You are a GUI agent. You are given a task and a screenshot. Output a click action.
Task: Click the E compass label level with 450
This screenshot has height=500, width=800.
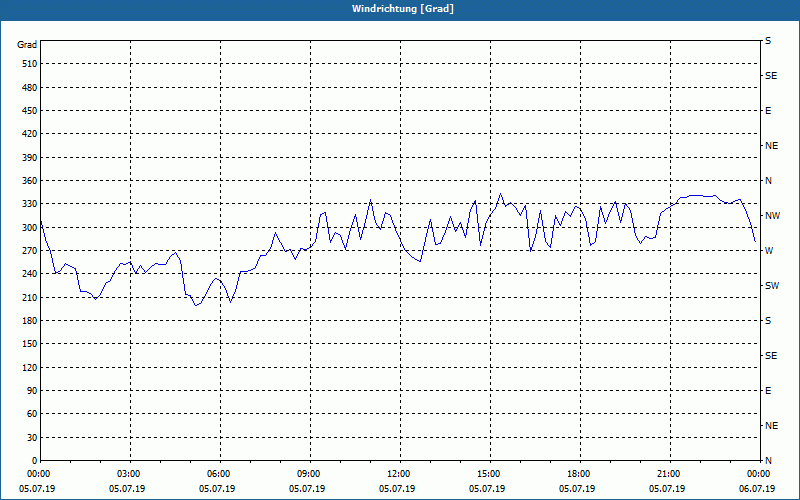click(768, 111)
